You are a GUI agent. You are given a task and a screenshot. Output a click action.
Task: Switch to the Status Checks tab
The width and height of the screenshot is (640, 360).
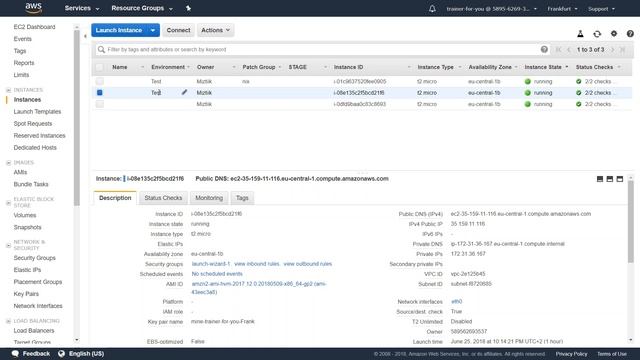(x=163, y=198)
